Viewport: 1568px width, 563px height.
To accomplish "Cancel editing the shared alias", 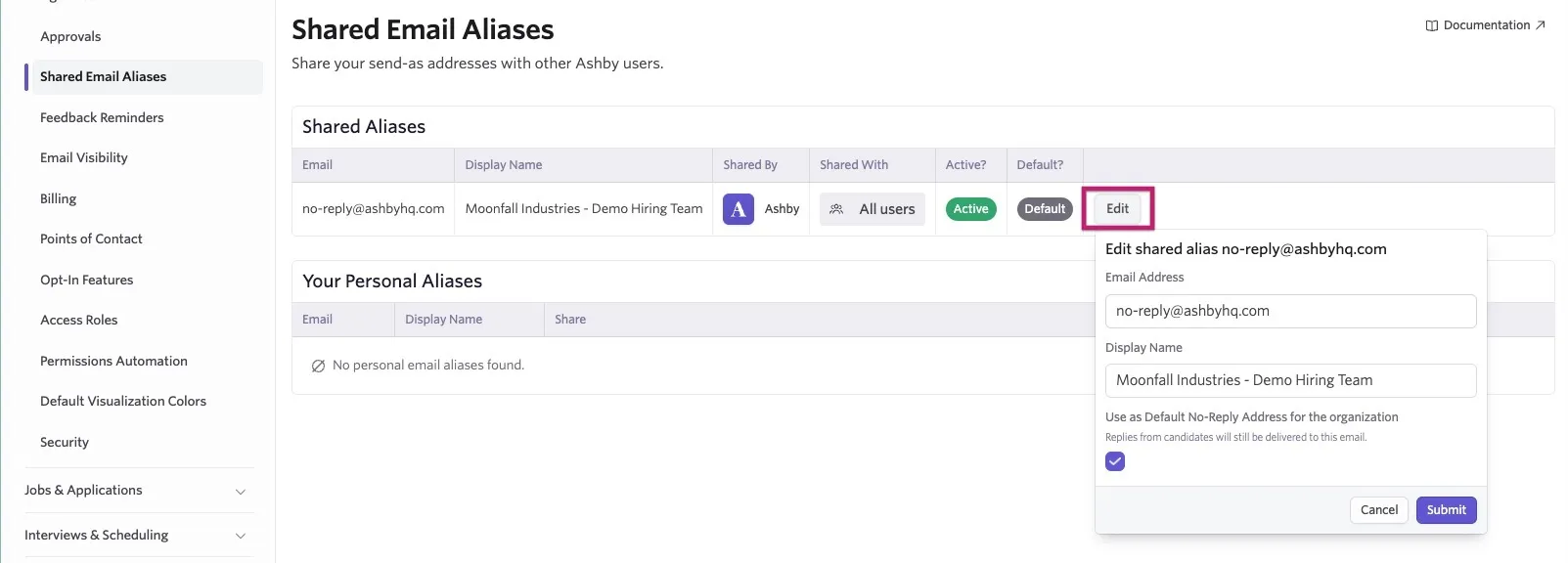I will (1379, 510).
